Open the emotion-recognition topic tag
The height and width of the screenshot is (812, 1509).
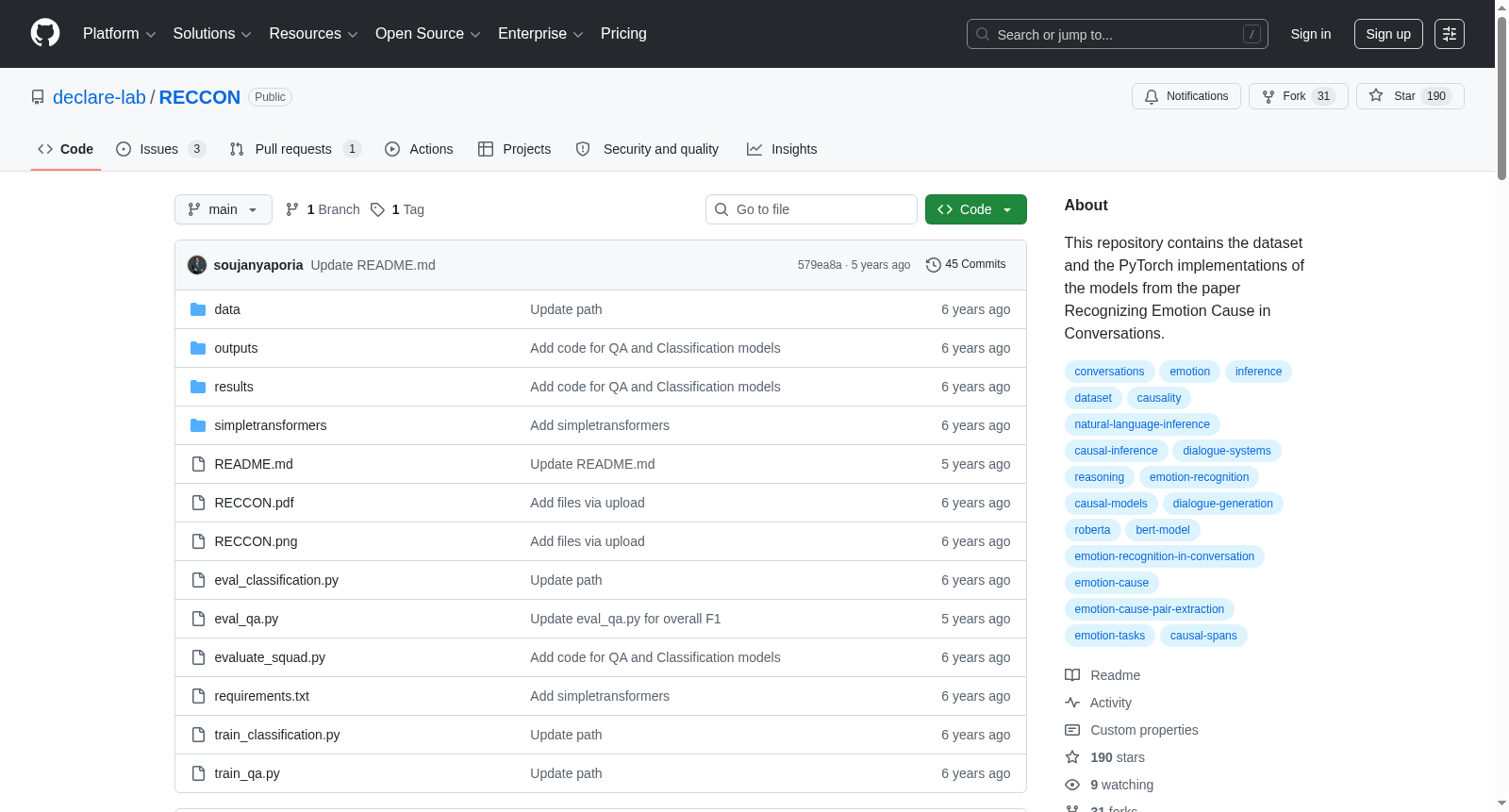1199,477
